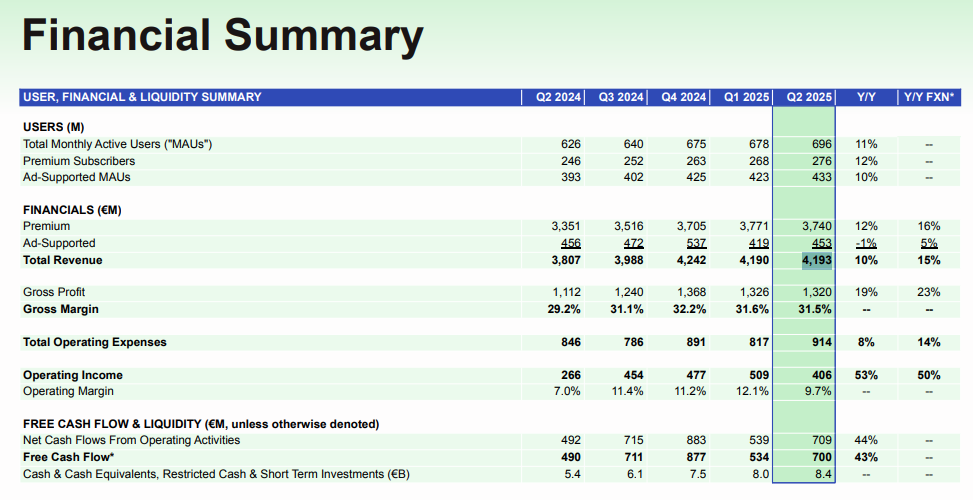Click the Operating Income row label
This screenshot has width=973, height=500.
(73, 375)
